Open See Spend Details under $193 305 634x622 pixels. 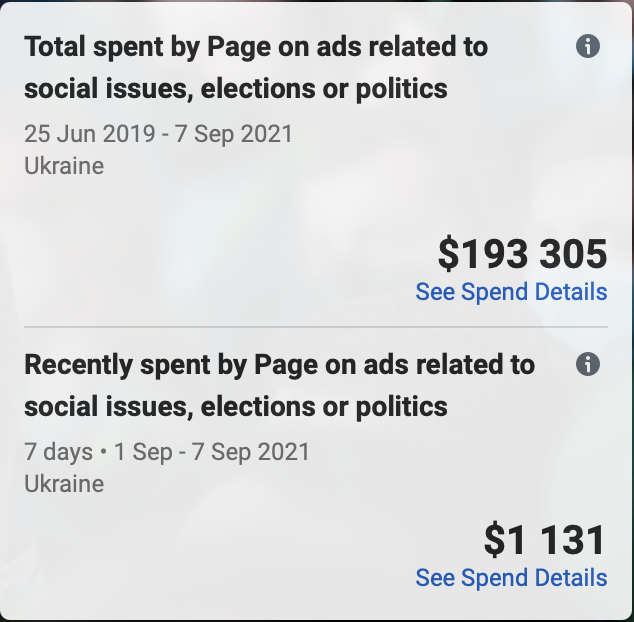click(x=511, y=292)
